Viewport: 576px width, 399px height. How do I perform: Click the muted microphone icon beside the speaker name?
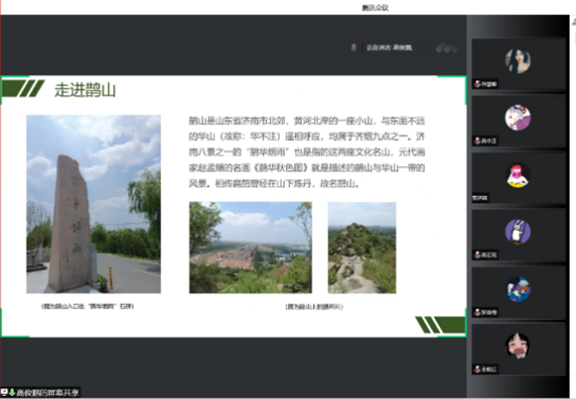[x=353, y=48]
